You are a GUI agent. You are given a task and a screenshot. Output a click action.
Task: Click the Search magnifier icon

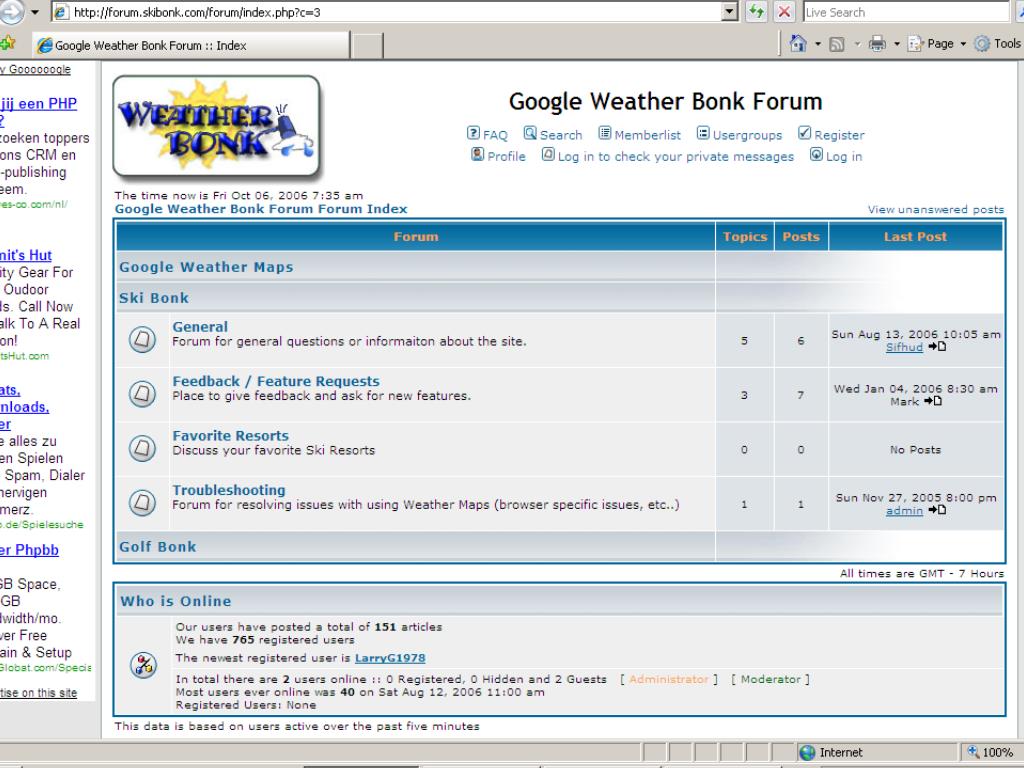(530, 133)
